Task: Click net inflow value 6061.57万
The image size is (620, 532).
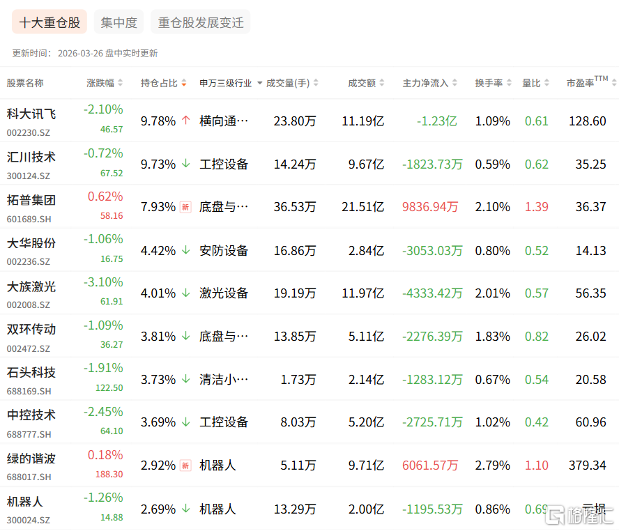Action: point(430,465)
